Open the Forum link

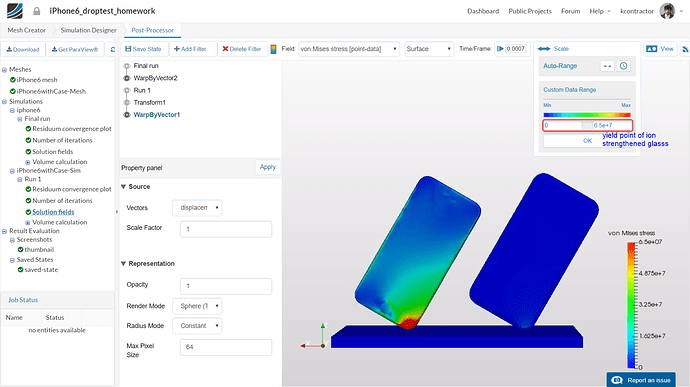click(x=570, y=11)
